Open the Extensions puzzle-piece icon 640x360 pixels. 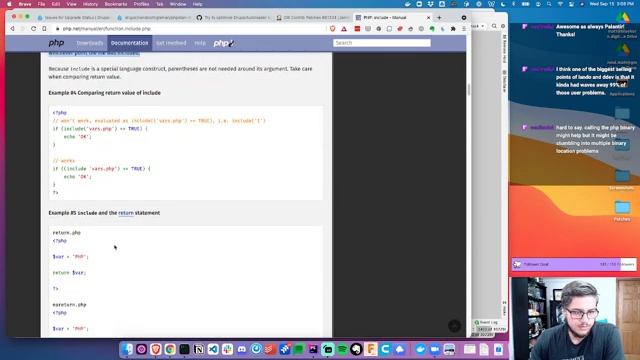[x=453, y=29]
